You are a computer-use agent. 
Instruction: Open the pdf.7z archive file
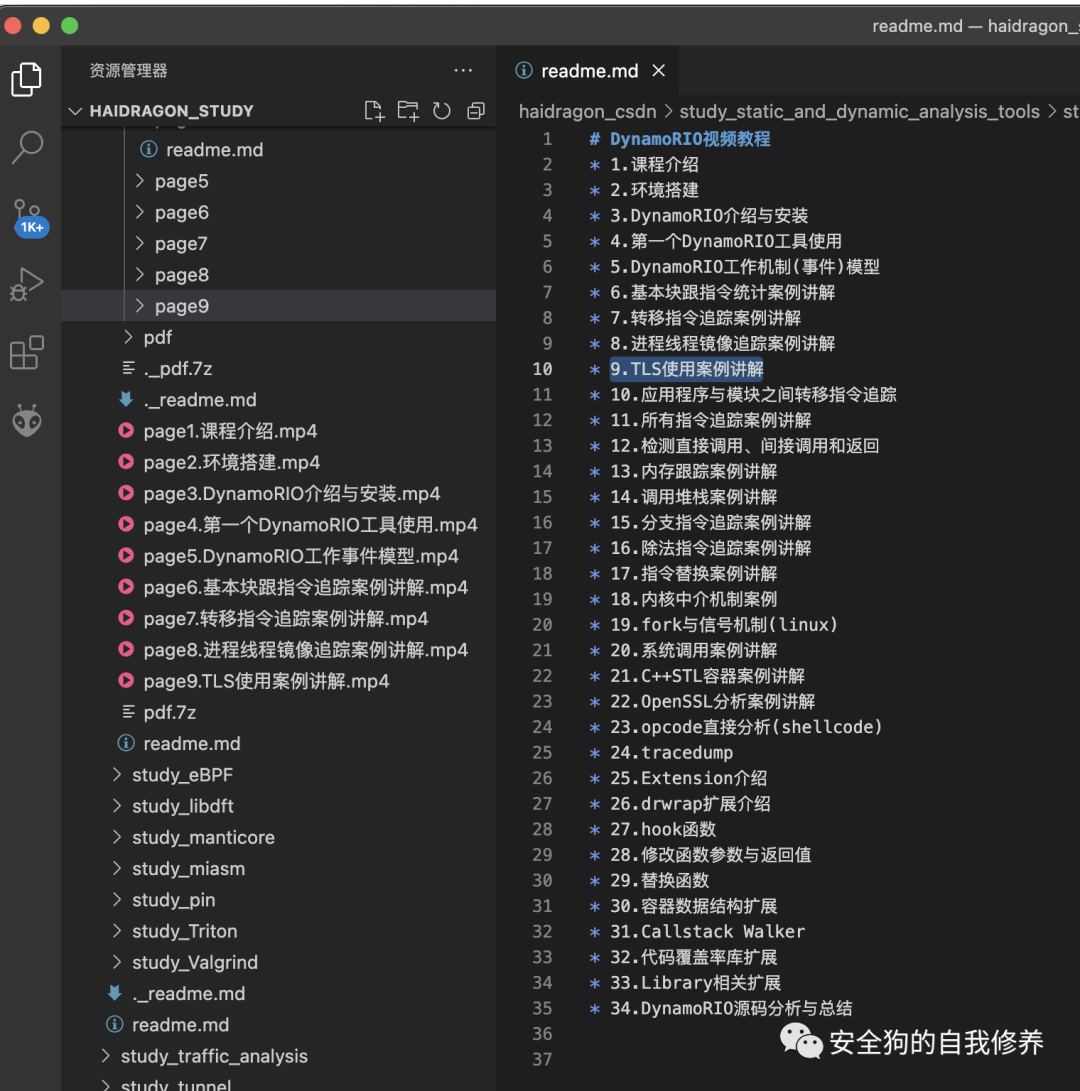278,712
